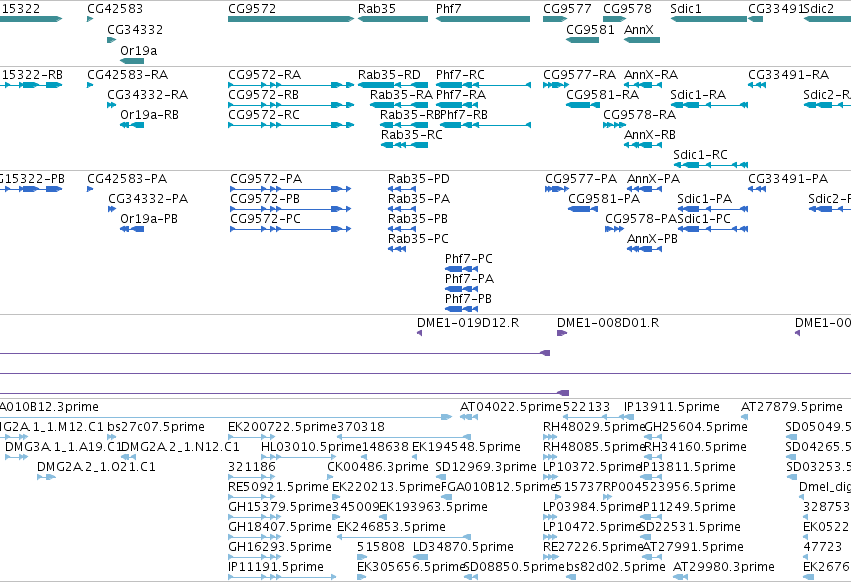This screenshot has height=582, width=851.
Task: Click transcript CG33491-RA
Action: pyautogui.click(x=789, y=74)
